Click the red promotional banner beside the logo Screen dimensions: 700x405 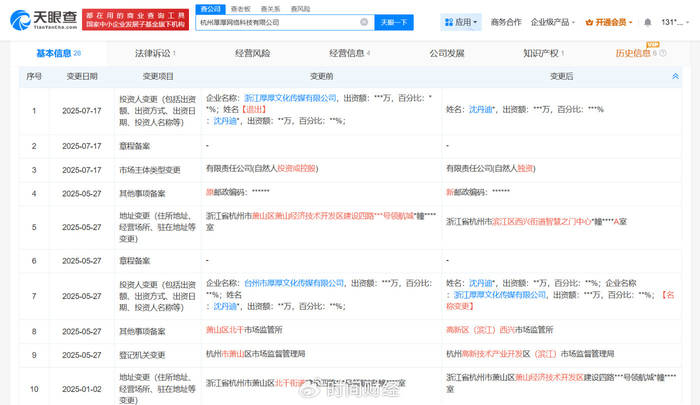coord(135,20)
